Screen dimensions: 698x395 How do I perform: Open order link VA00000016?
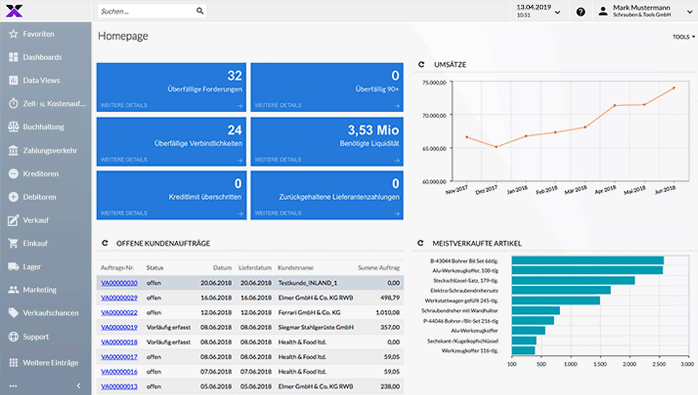(119, 371)
